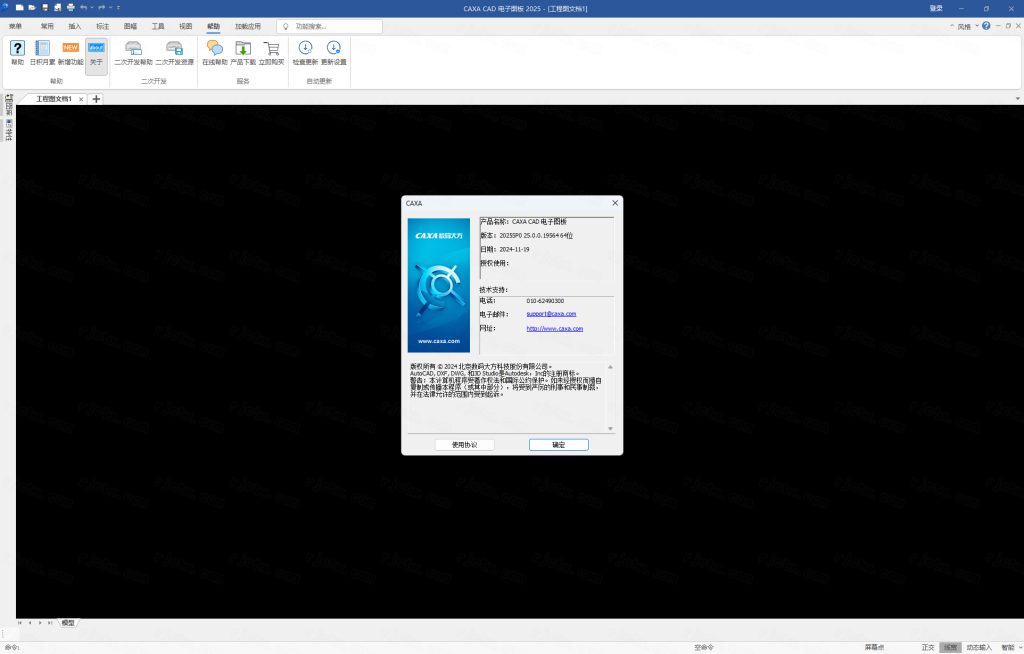
Task: Click 检查更新 icon in ribbon
Action: click(305, 48)
